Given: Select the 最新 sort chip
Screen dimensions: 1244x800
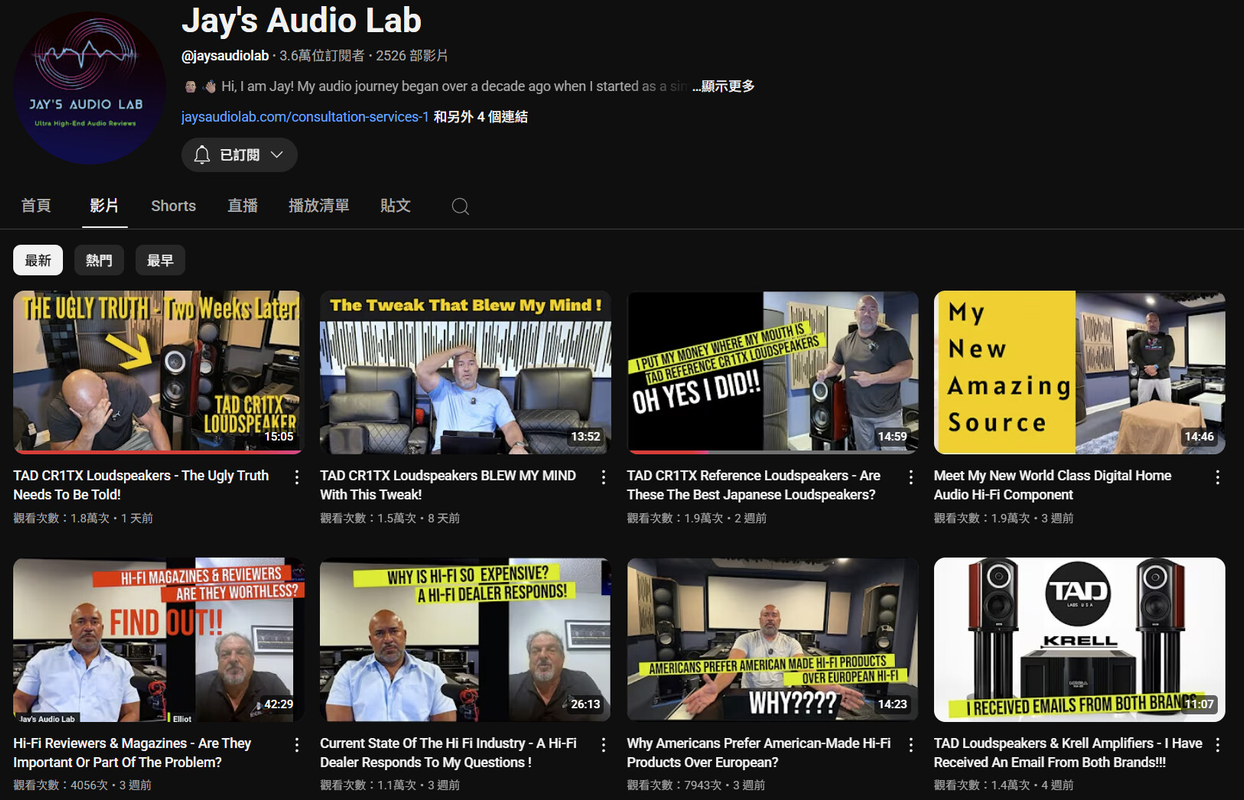Looking at the screenshot, I should (38, 260).
